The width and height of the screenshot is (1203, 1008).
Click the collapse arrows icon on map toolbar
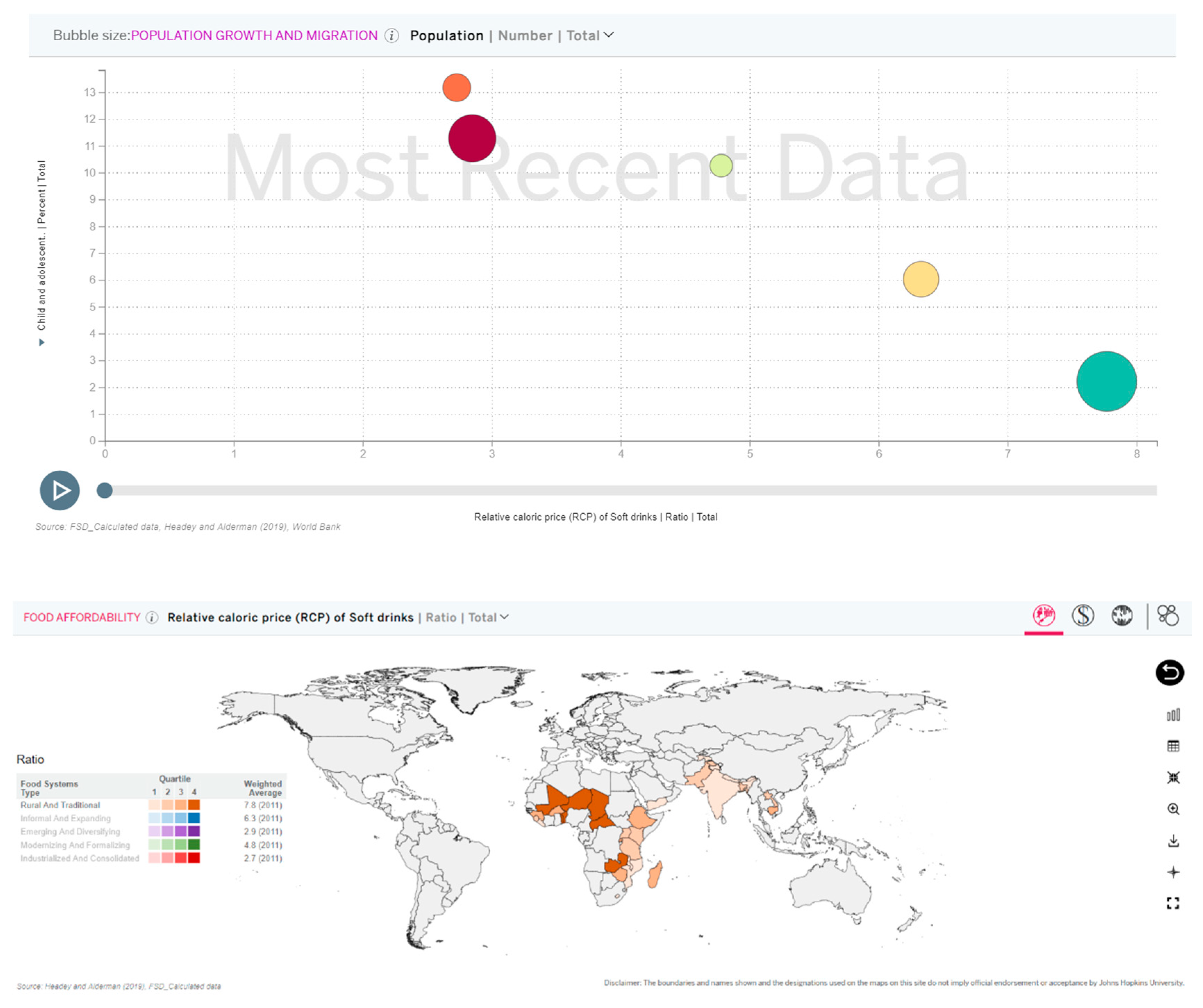tap(1173, 778)
